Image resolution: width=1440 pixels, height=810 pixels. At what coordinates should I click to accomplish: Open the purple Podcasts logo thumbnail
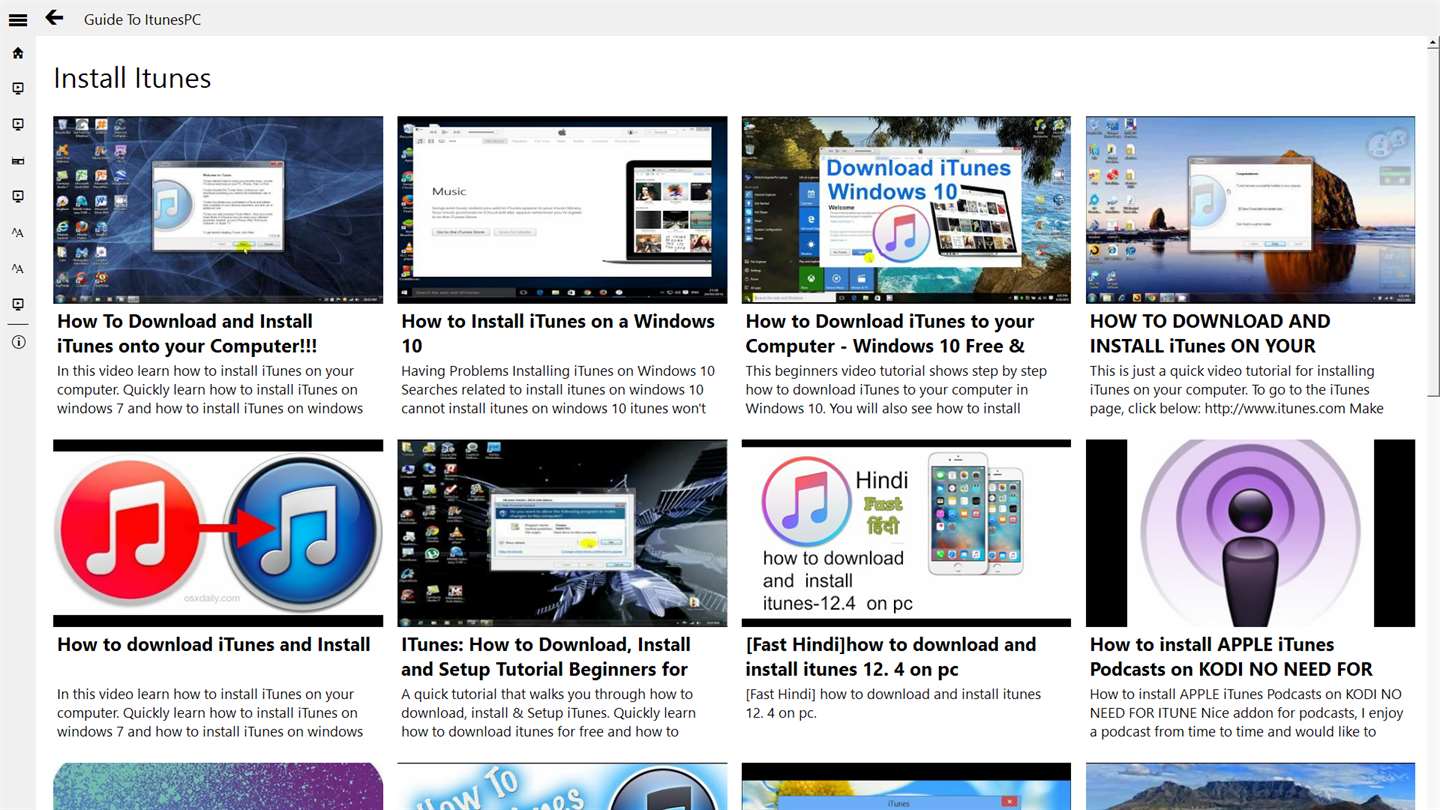[x=1250, y=533]
